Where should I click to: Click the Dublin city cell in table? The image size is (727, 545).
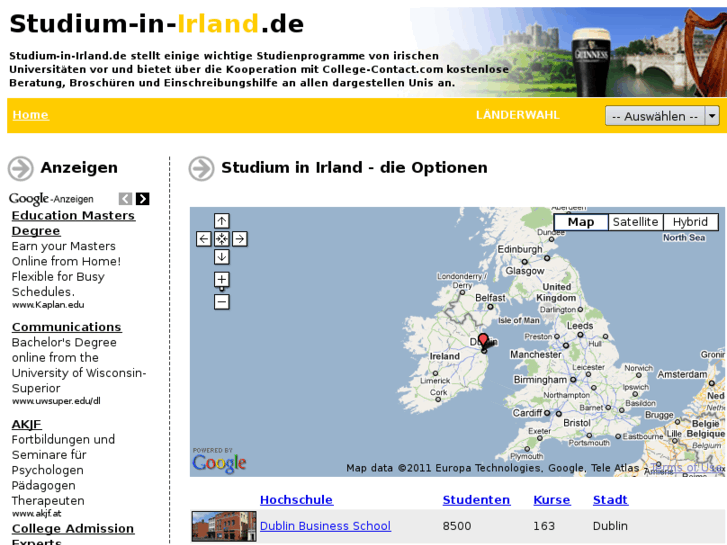(x=610, y=526)
